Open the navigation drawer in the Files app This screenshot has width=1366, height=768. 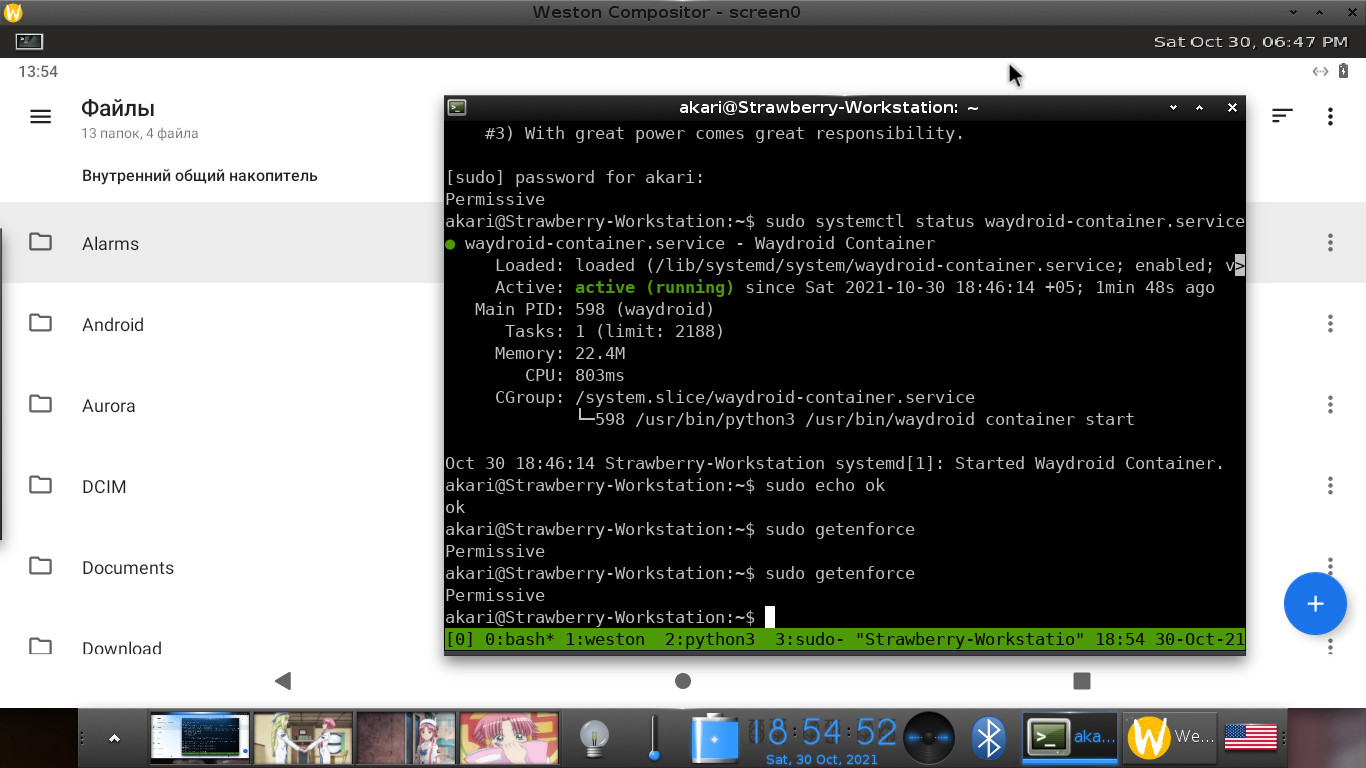[x=40, y=116]
